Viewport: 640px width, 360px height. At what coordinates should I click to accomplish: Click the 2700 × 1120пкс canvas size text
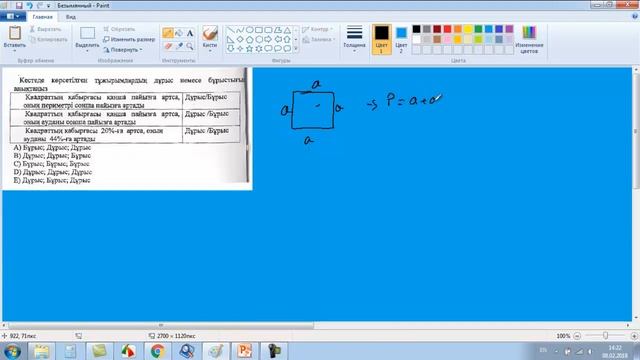pos(176,336)
